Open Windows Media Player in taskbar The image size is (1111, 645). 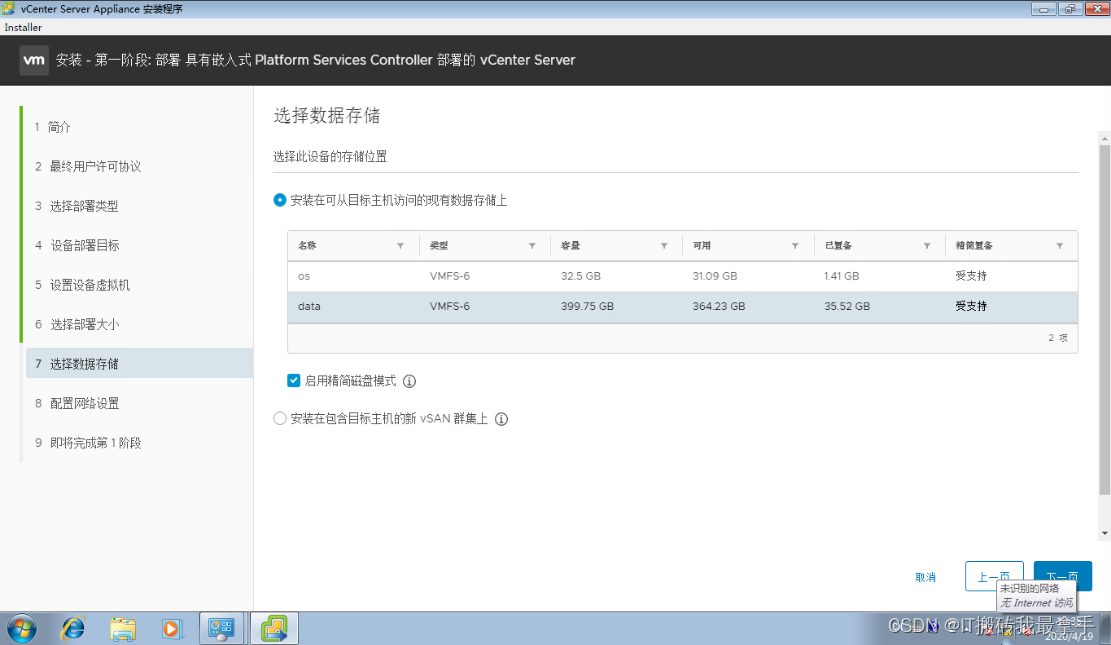pos(171,629)
